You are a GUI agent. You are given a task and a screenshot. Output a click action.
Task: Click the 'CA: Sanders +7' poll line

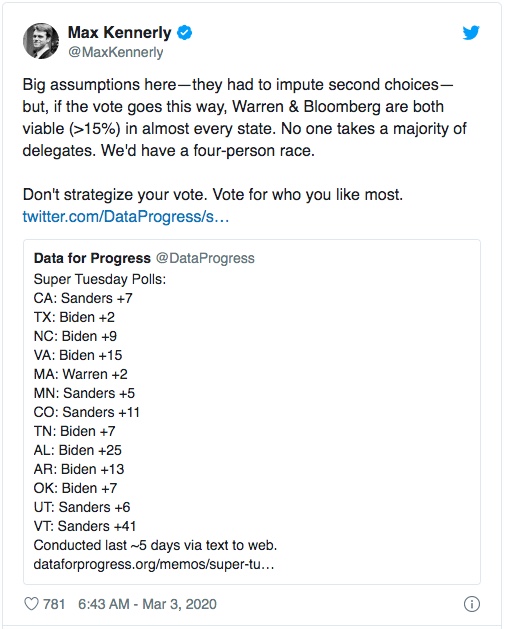pyautogui.click(x=83, y=298)
